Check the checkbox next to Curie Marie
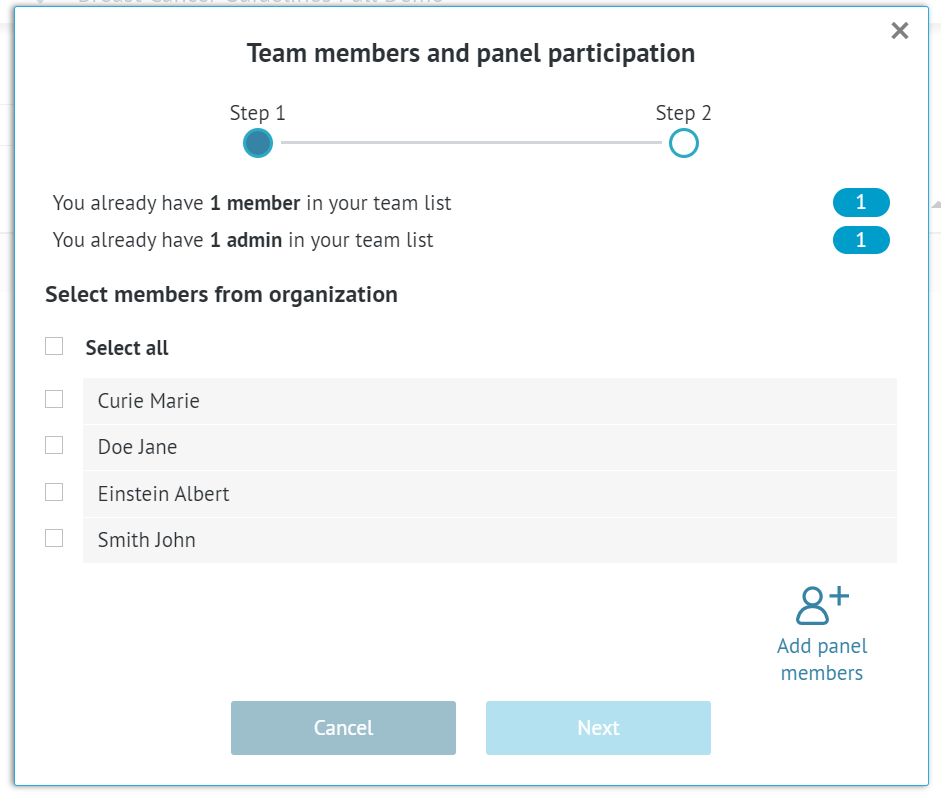Viewport: 941px width, 795px height. [x=54, y=398]
